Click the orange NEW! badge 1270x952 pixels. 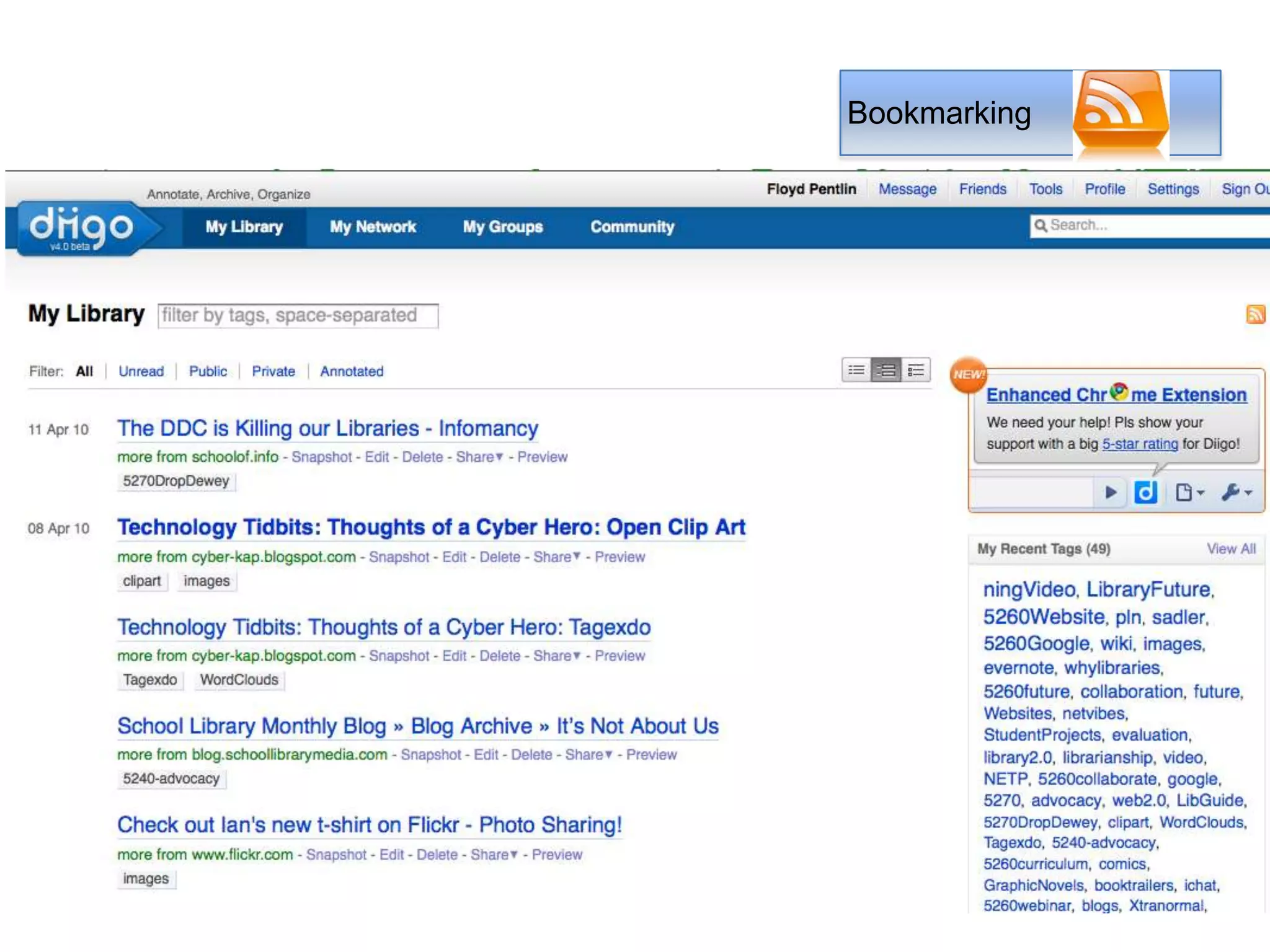coord(969,374)
